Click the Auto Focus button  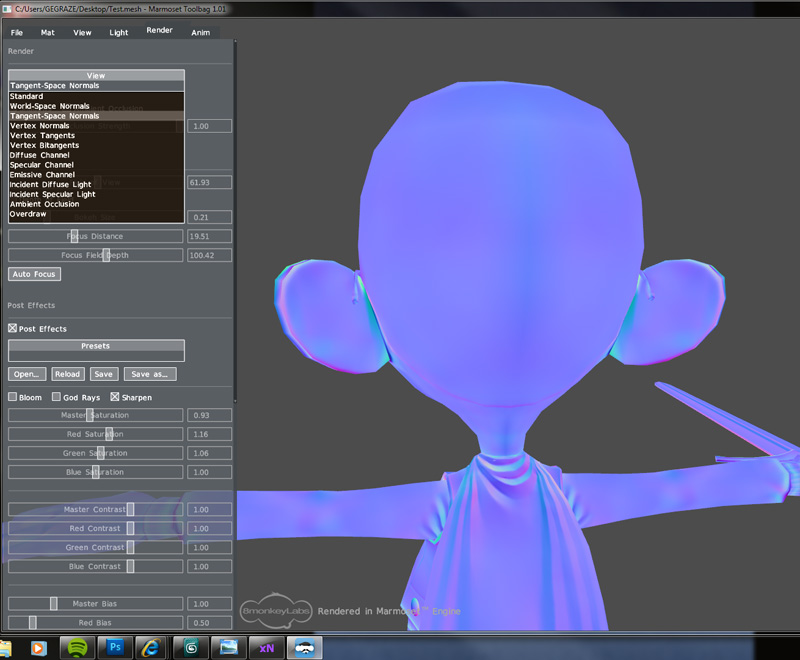click(x=34, y=274)
